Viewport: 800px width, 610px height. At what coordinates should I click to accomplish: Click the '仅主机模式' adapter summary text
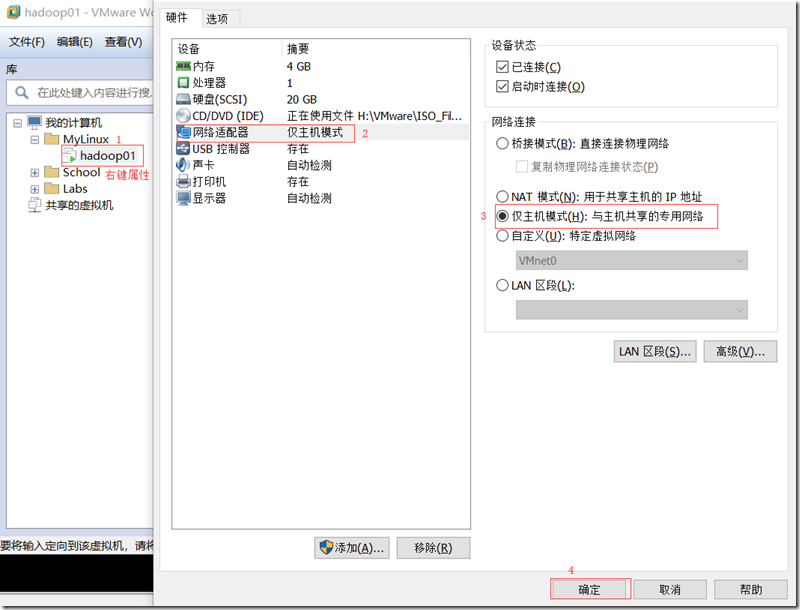(x=315, y=132)
